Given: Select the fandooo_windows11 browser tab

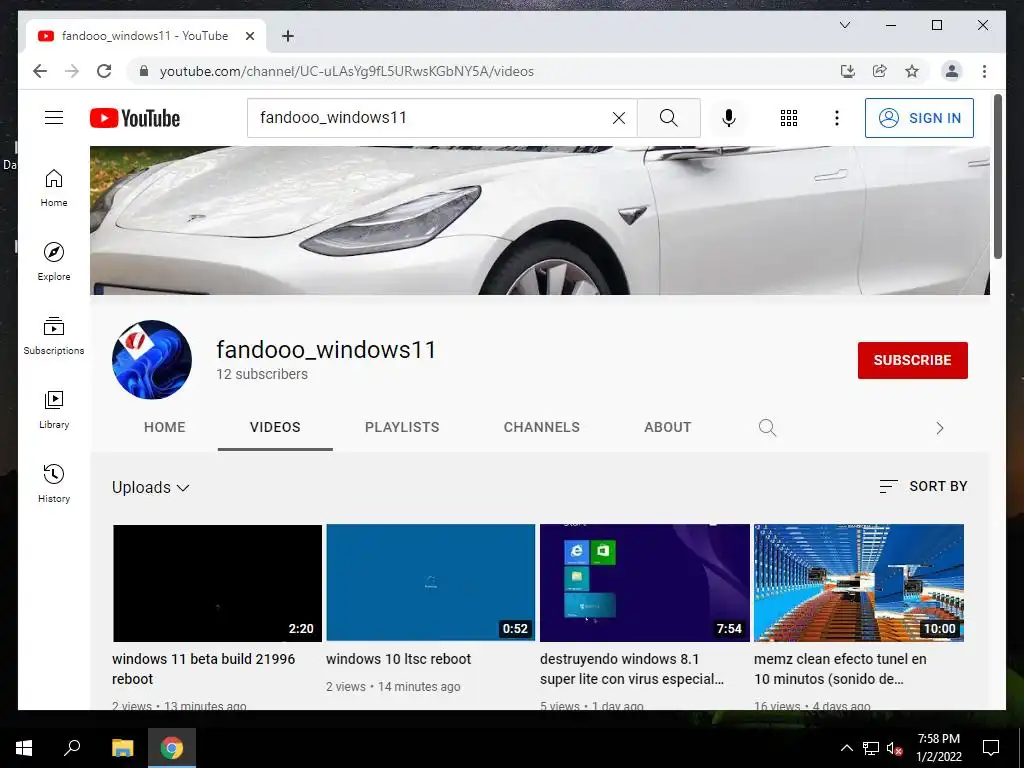Looking at the screenshot, I should [144, 36].
